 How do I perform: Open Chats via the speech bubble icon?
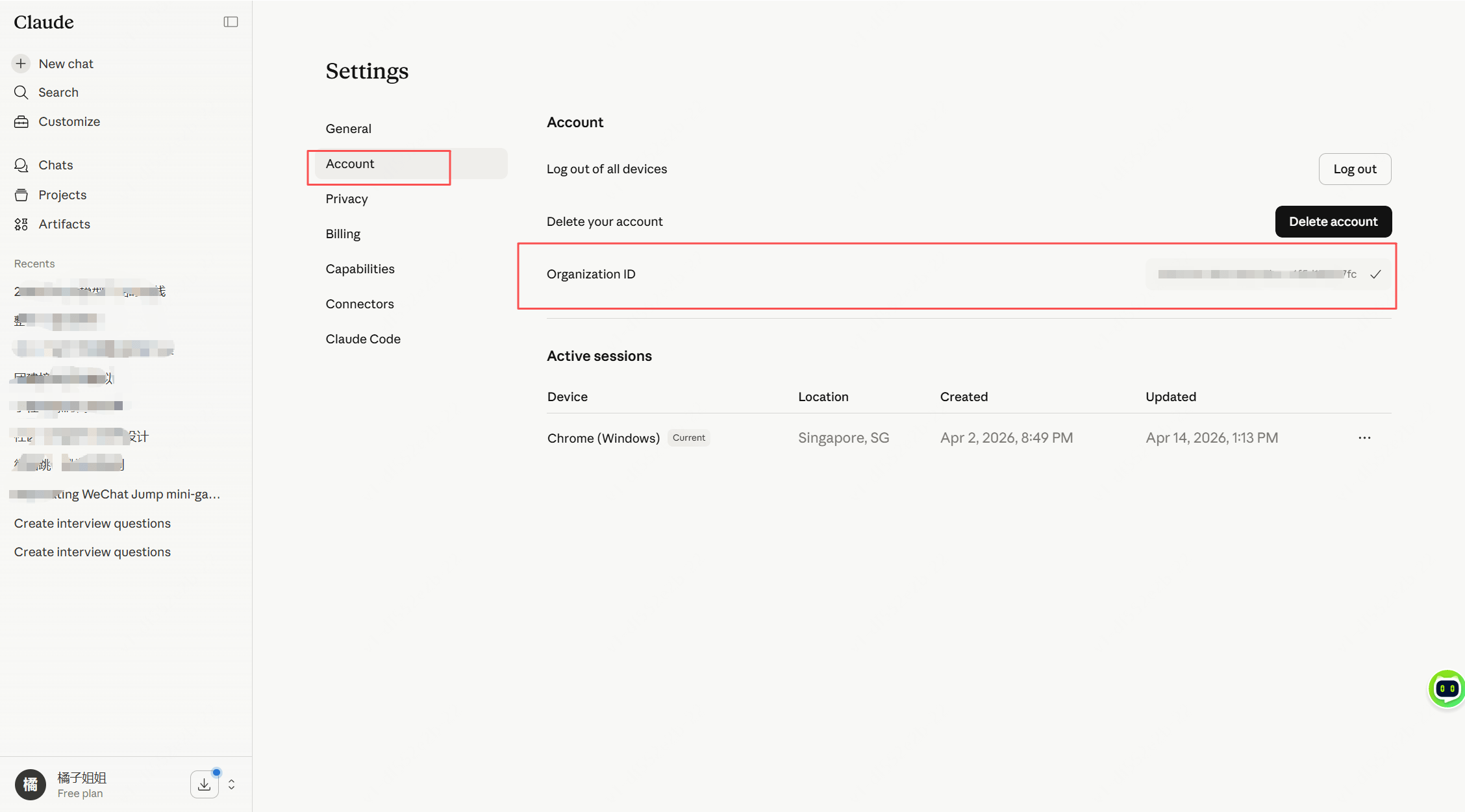pyautogui.click(x=21, y=165)
